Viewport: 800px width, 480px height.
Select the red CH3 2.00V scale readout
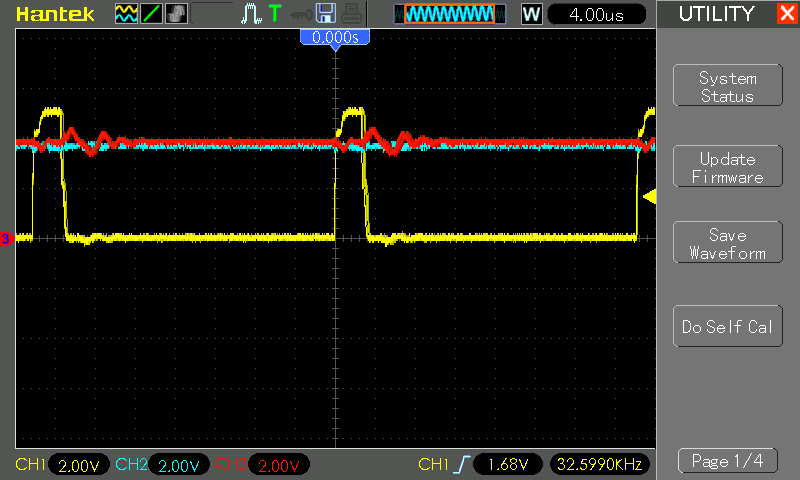pyautogui.click(x=278, y=465)
